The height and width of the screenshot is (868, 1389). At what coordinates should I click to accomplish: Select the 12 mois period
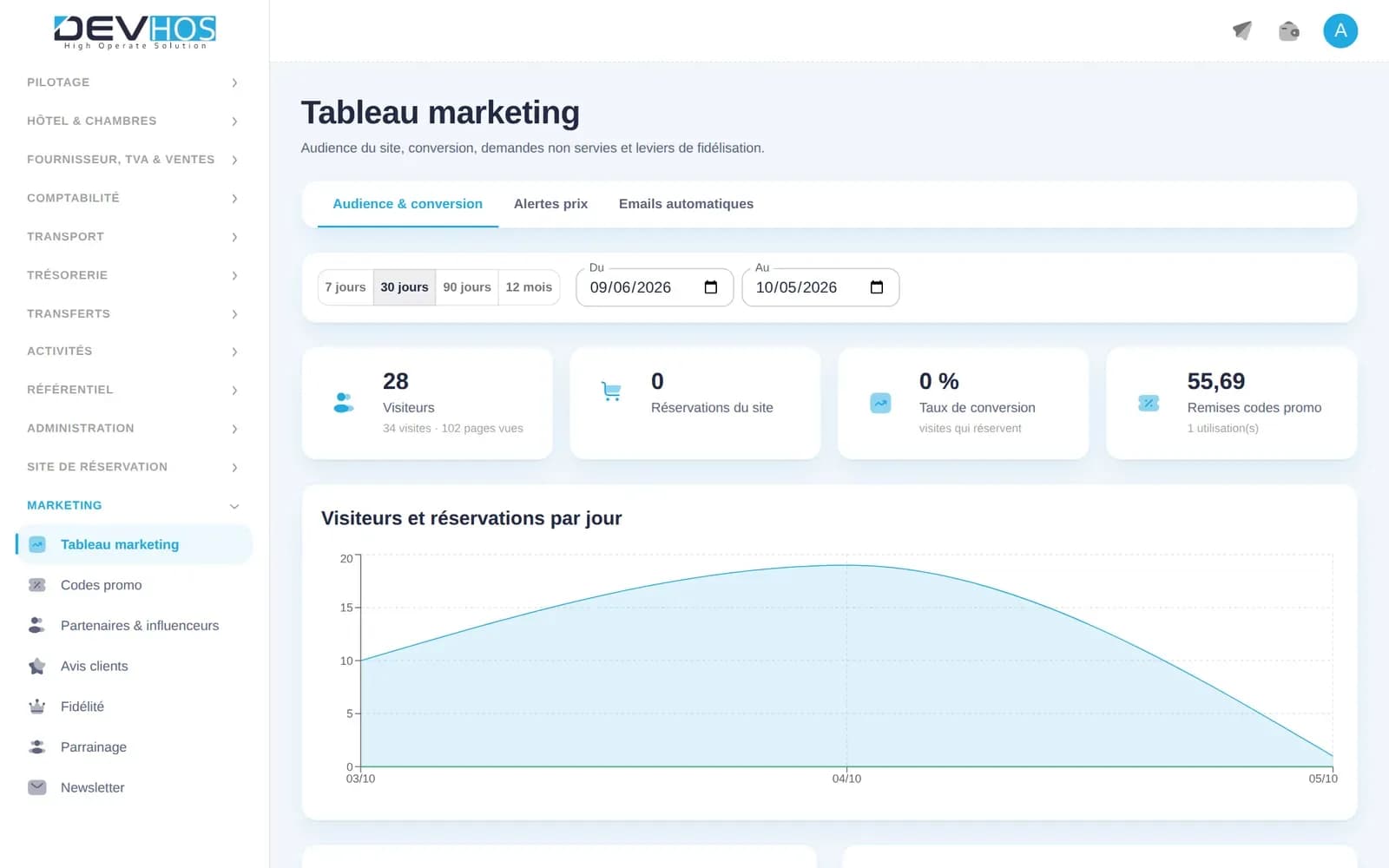[529, 287]
